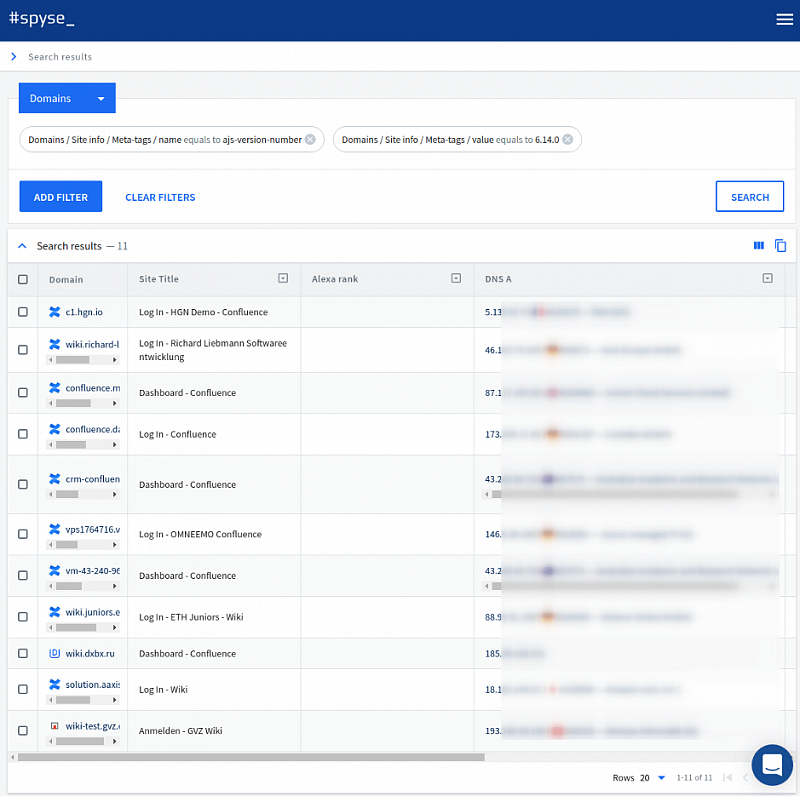Click the copy results icon

click(780, 246)
